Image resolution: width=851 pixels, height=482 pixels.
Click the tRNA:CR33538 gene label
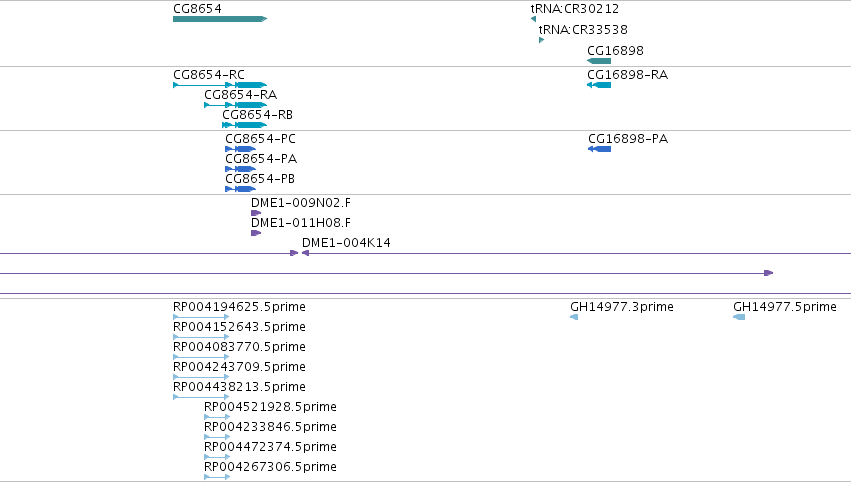tap(583, 29)
